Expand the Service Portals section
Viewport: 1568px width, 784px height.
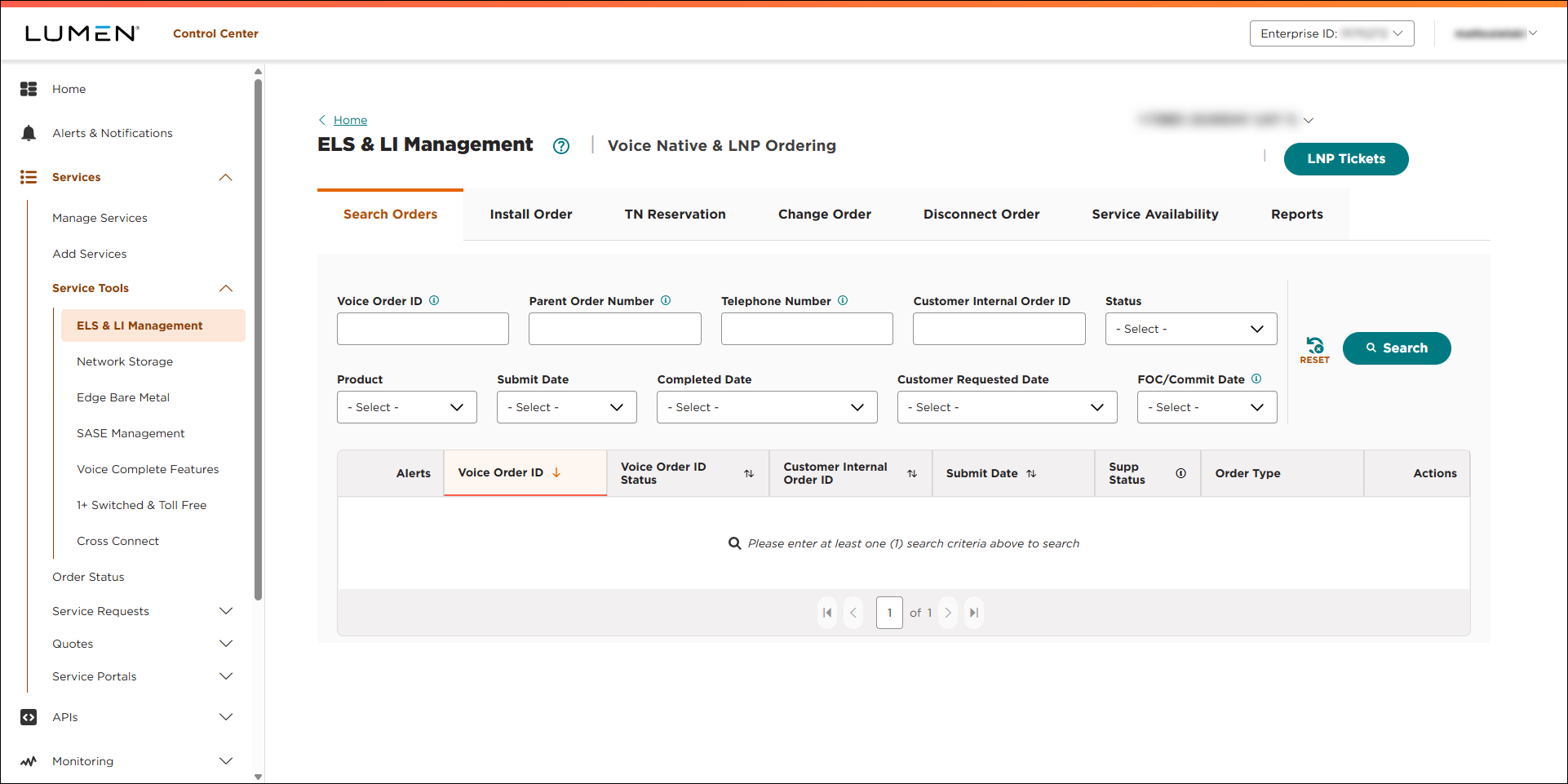[x=226, y=676]
